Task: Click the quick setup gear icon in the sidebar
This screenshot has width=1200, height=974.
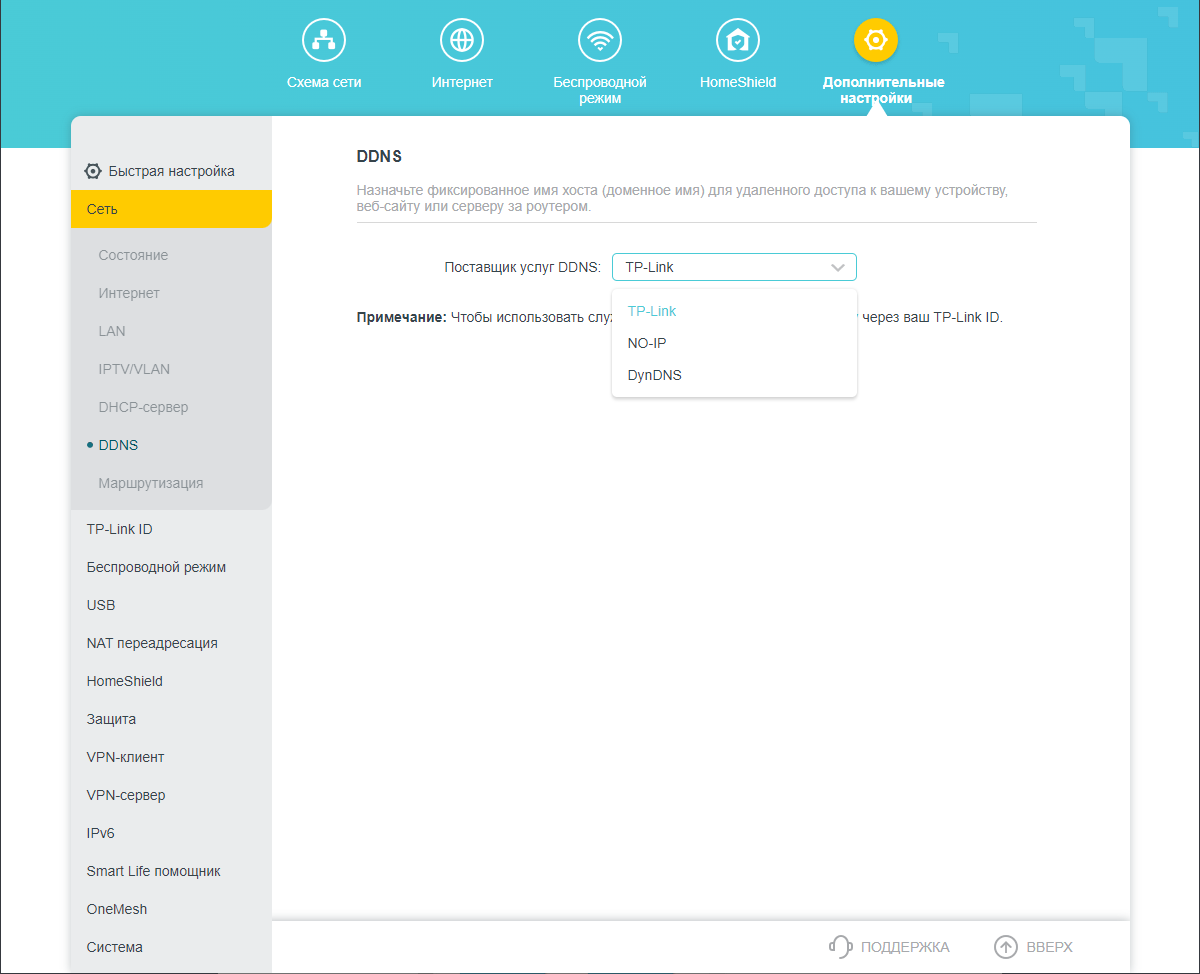Action: pos(93,171)
